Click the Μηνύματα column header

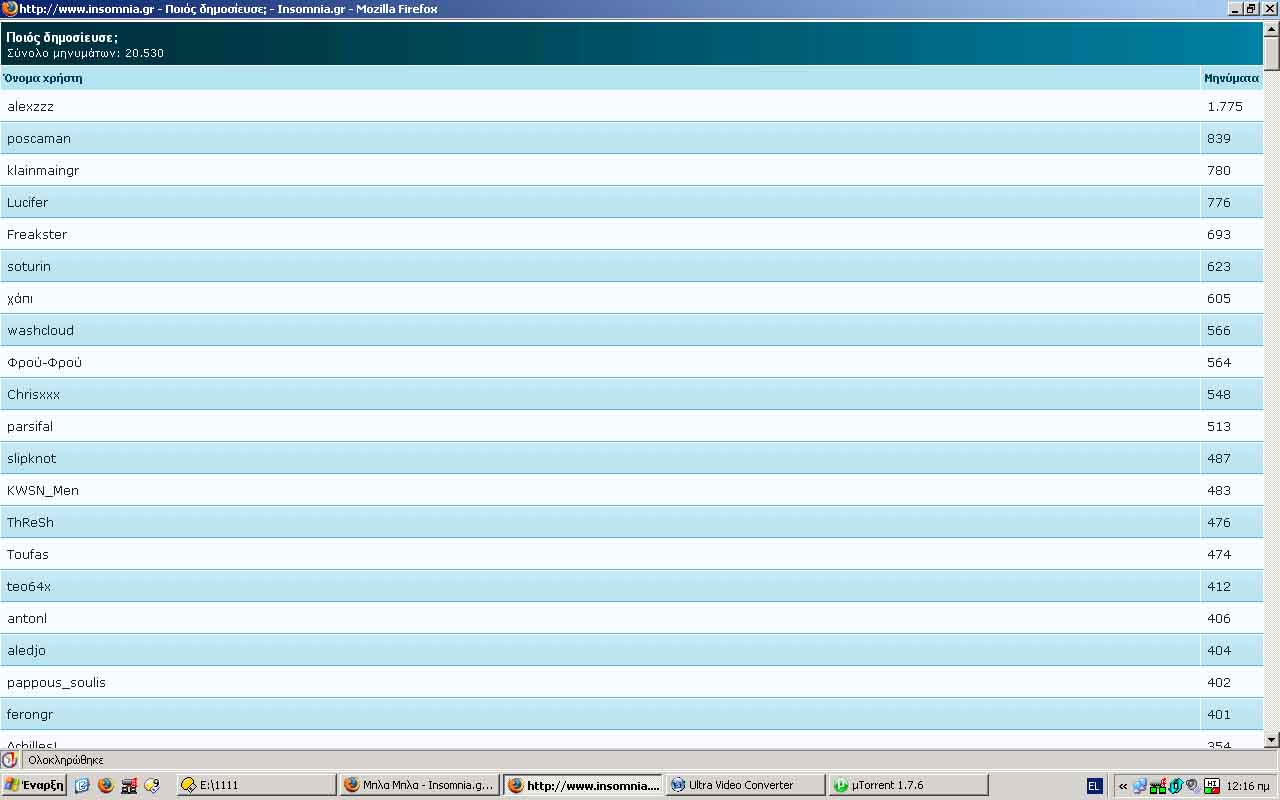pos(1231,78)
